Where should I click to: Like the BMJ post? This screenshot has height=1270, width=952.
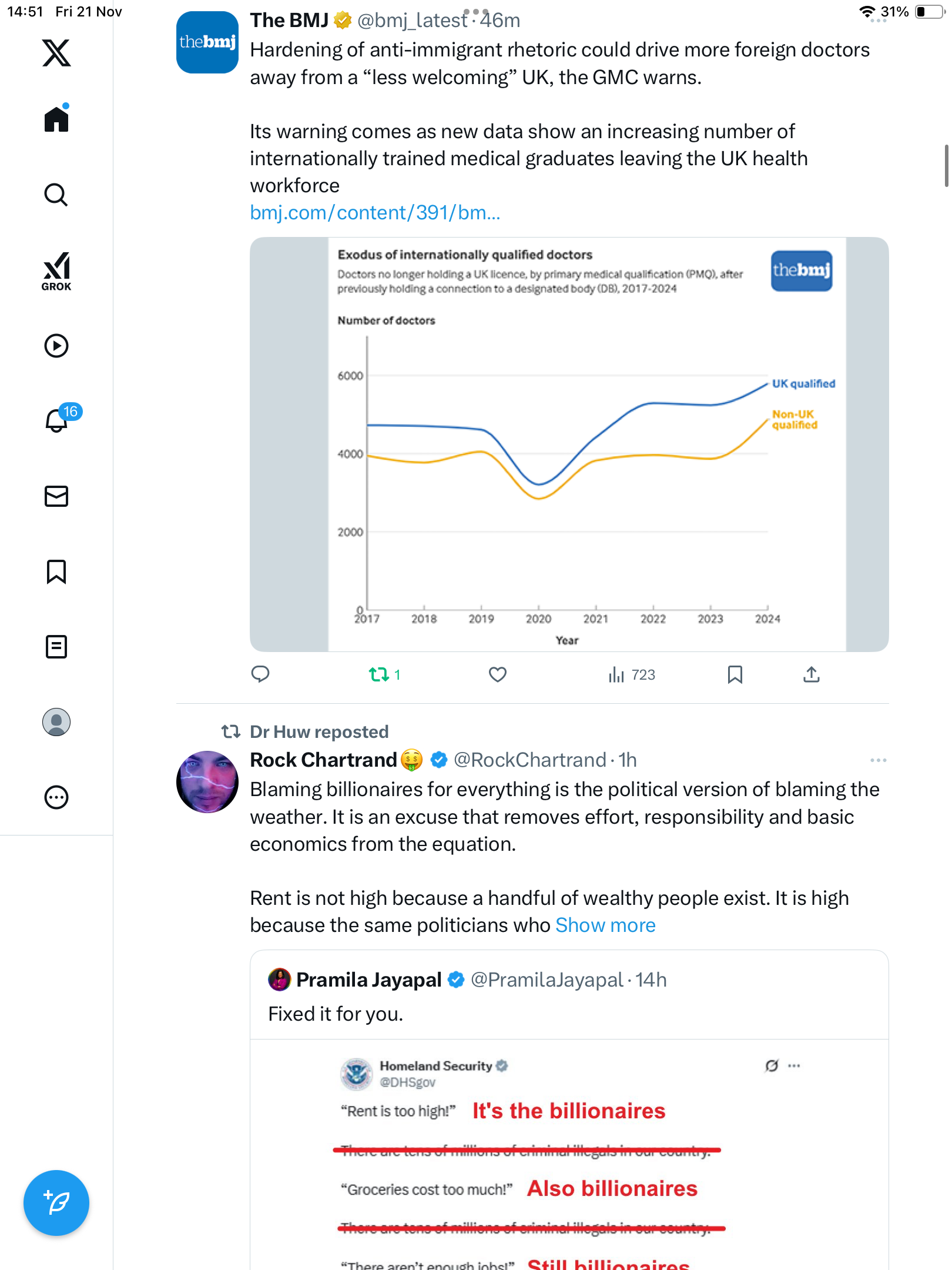[x=497, y=674]
